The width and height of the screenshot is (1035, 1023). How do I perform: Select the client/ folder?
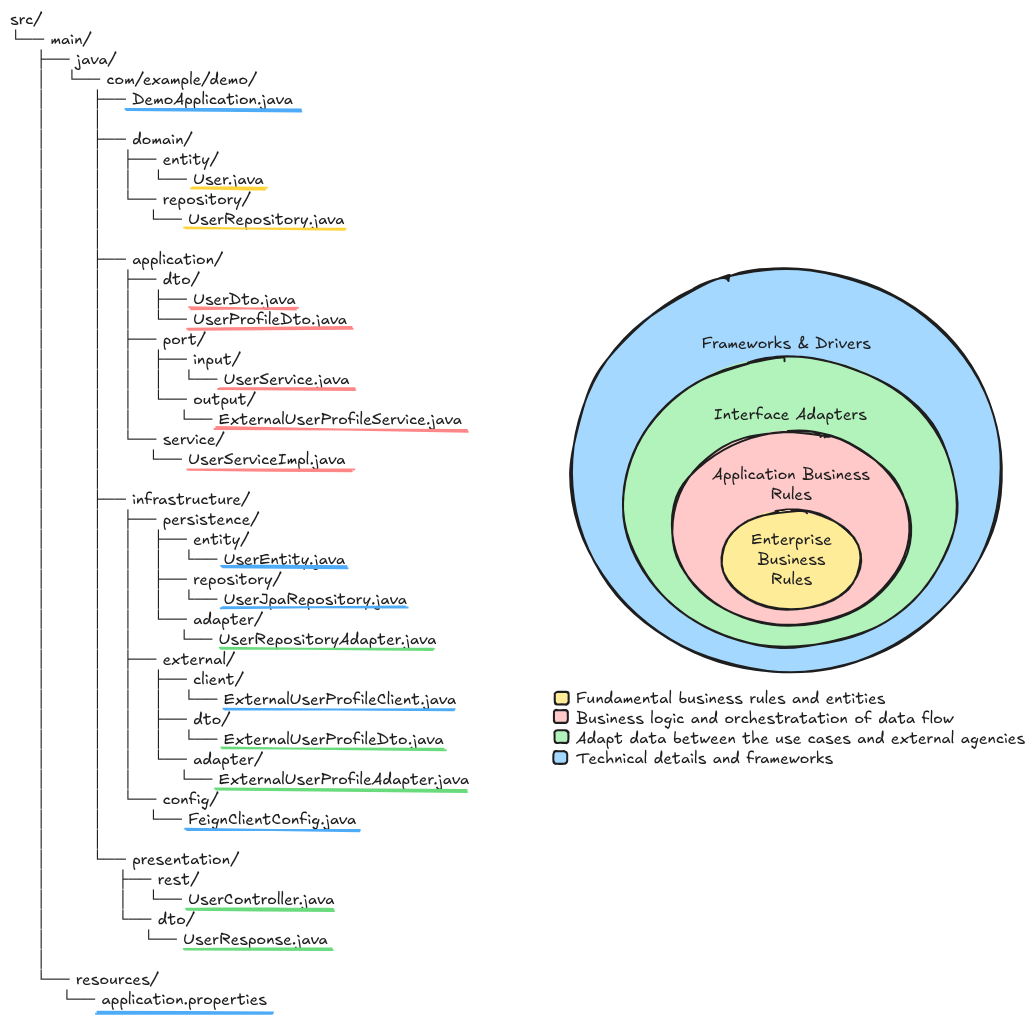click(218, 680)
